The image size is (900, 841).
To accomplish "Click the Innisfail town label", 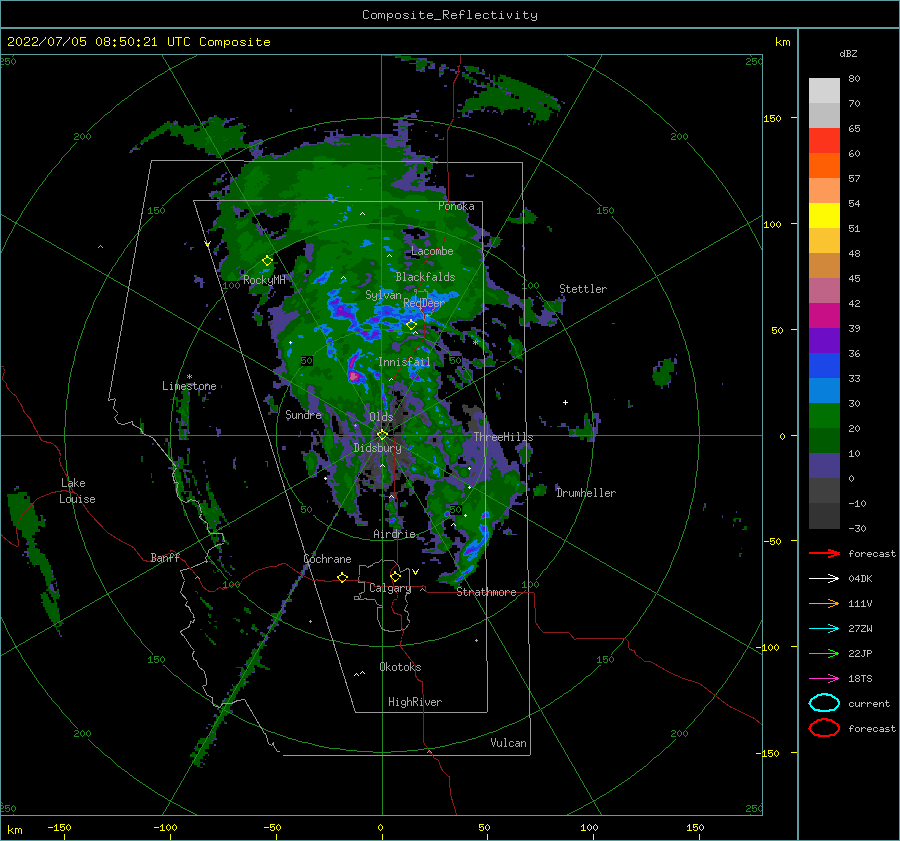I will point(404,362).
